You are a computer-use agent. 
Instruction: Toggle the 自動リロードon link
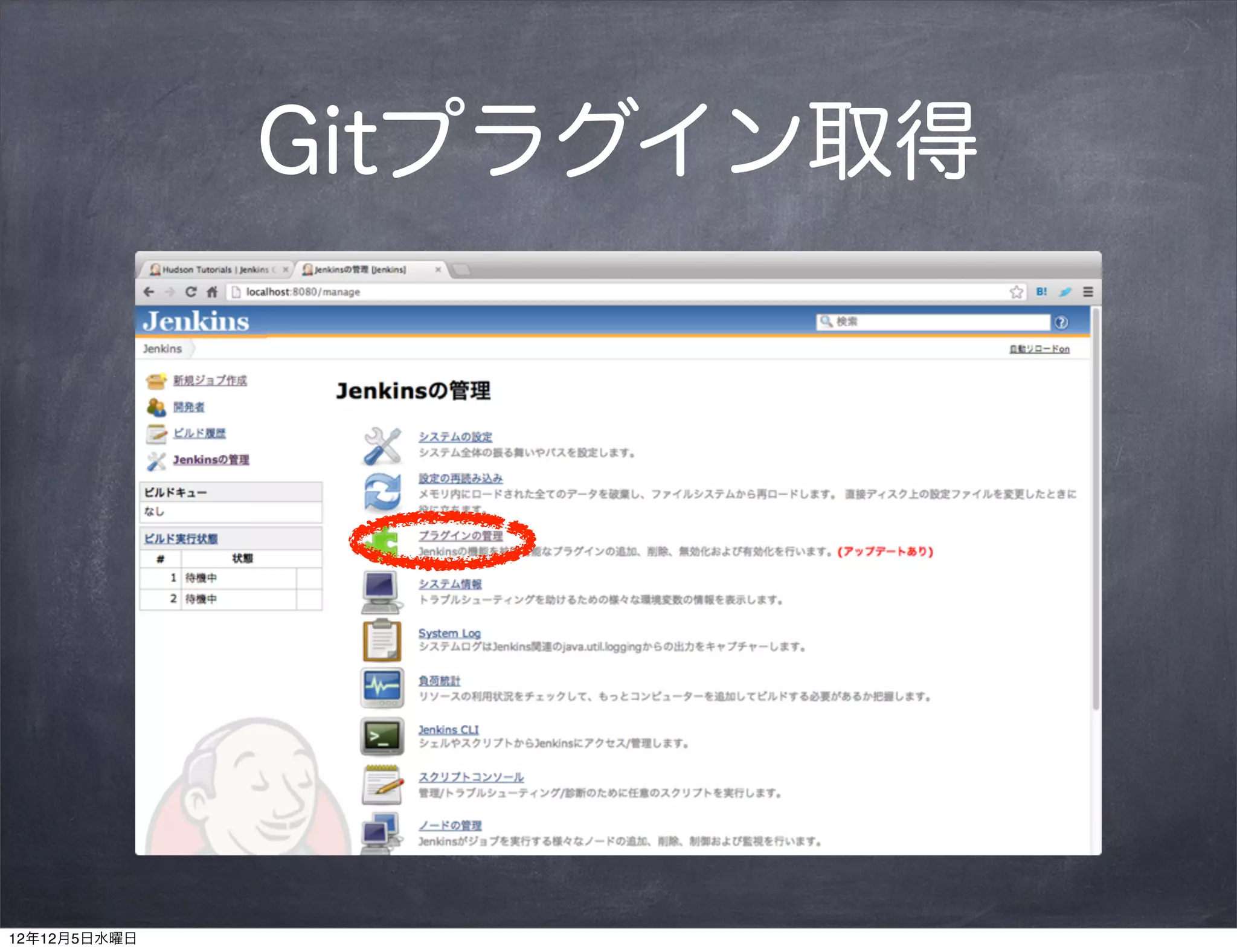[x=1039, y=349]
